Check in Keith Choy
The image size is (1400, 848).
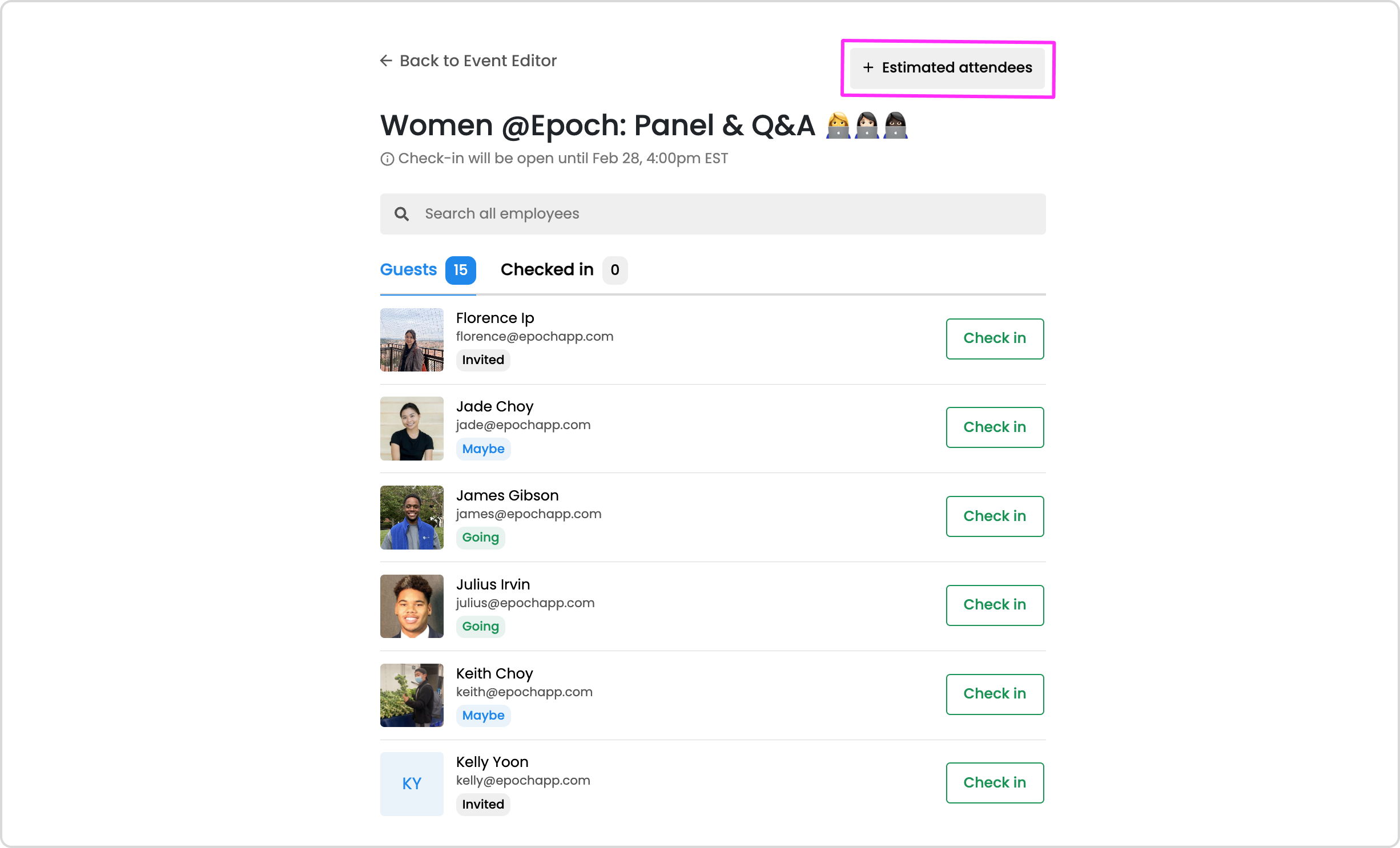[995, 694]
